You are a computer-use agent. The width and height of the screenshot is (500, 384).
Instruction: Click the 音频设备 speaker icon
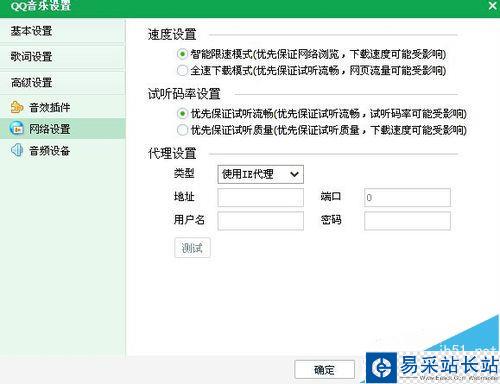click(x=17, y=150)
